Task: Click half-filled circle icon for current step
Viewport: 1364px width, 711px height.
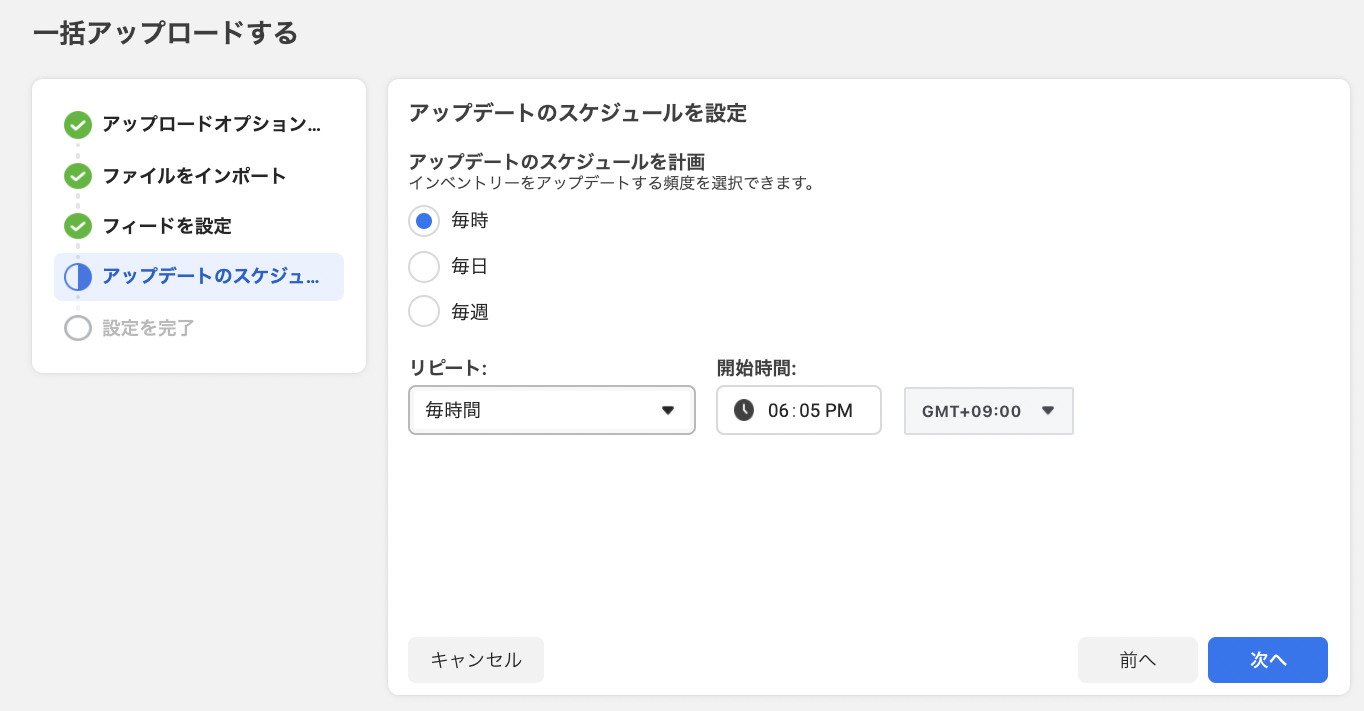Action: point(78,277)
